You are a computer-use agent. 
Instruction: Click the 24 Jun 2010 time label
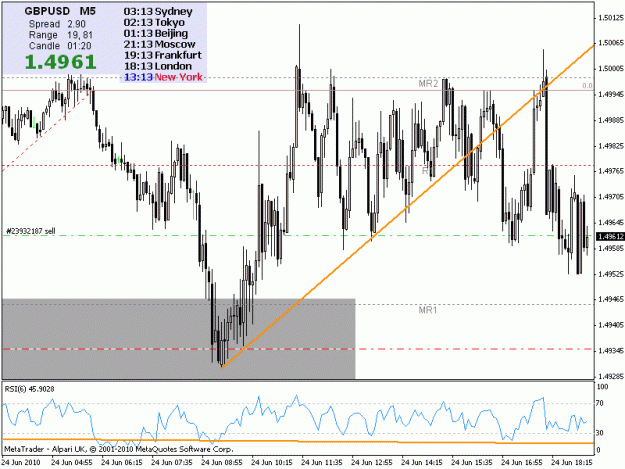(21, 462)
